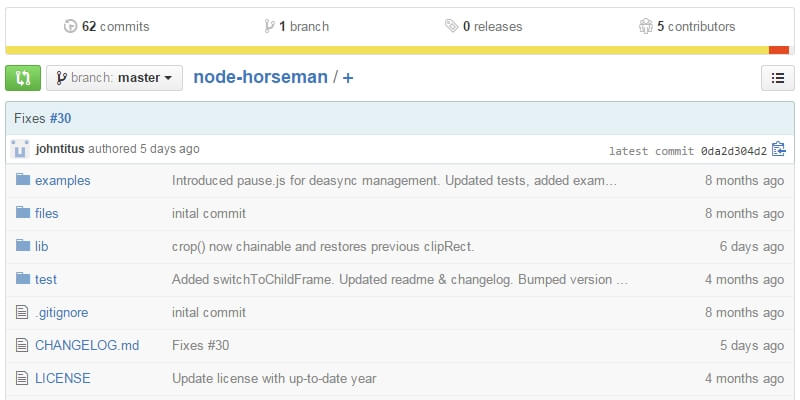Viewport: 800px width, 400px height.
Task: View the 5 contributors list
Action: pos(686,27)
